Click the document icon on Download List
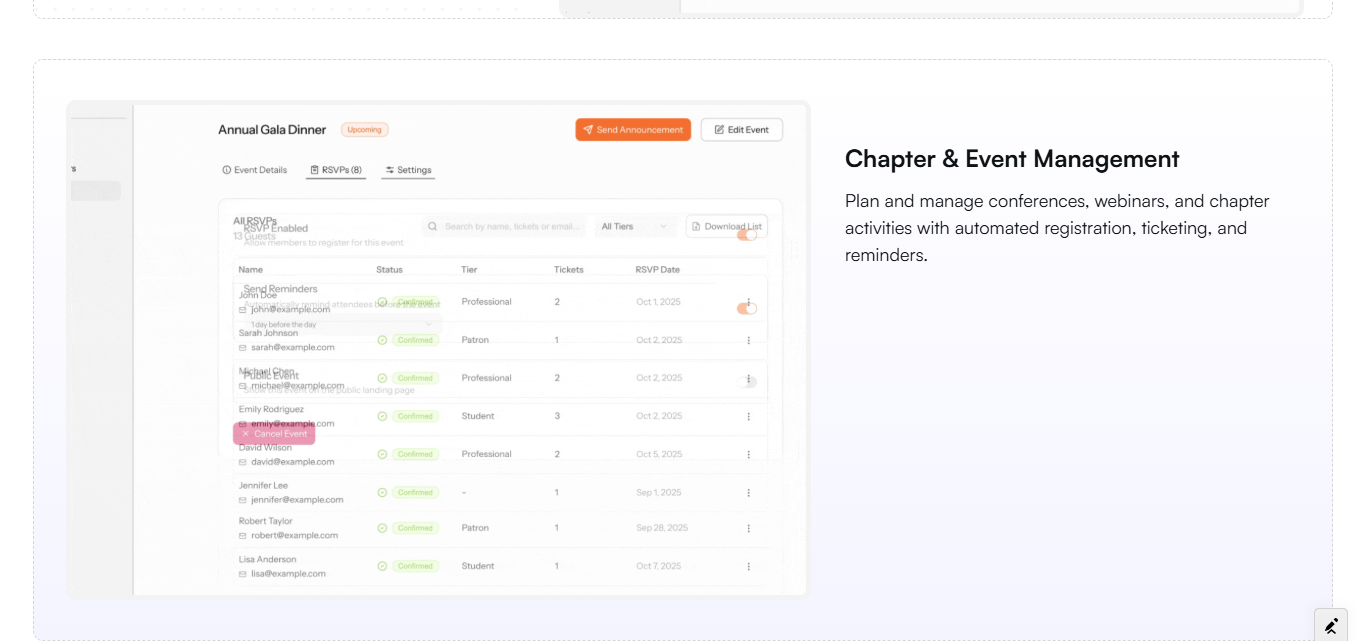The width and height of the screenshot is (1366, 641). pyautogui.click(x=696, y=226)
